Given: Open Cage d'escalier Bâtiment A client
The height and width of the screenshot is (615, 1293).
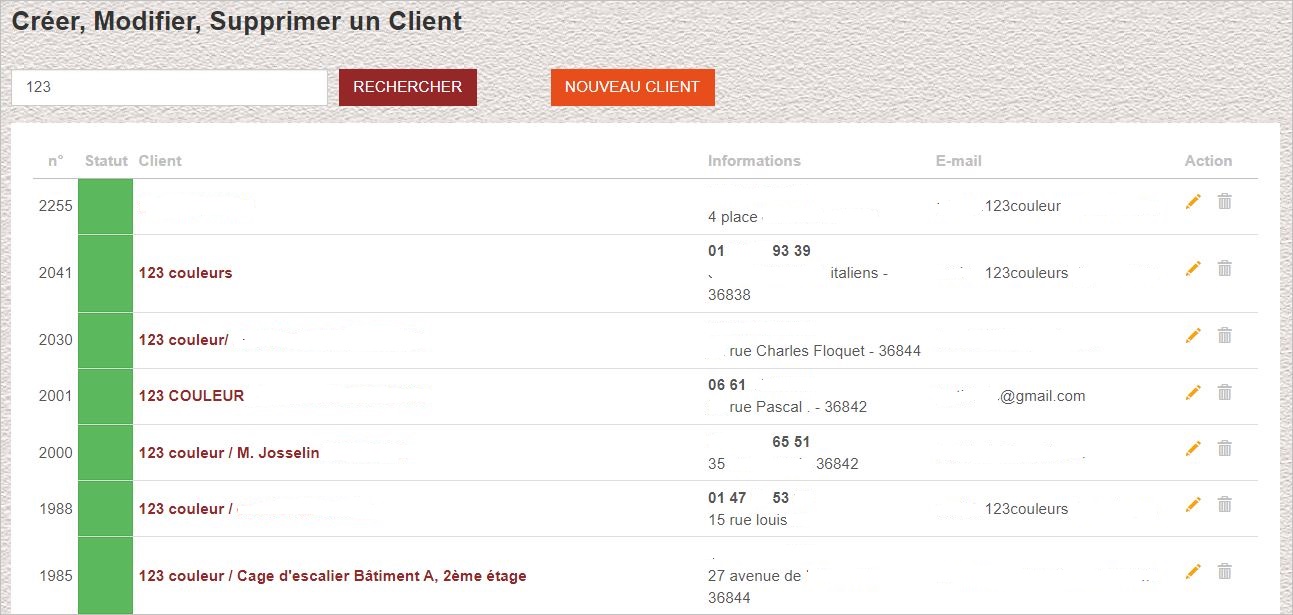Looking at the screenshot, I should [x=332, y=576].
